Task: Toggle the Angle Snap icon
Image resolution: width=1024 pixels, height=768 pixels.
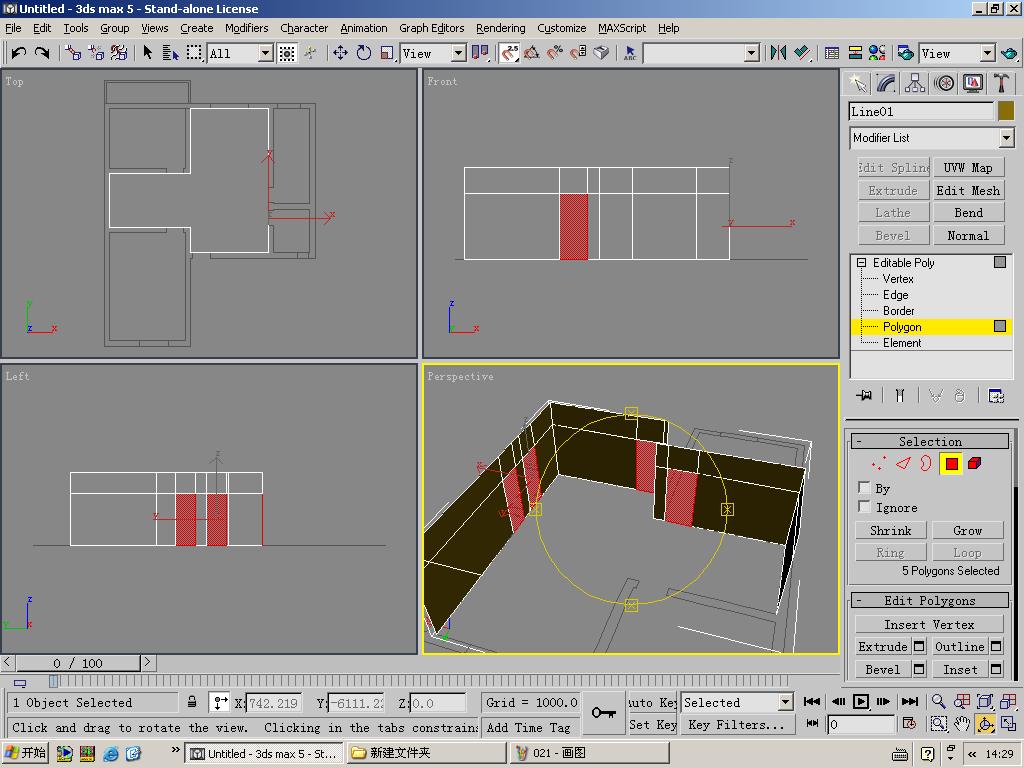Action: click(532, 53)
